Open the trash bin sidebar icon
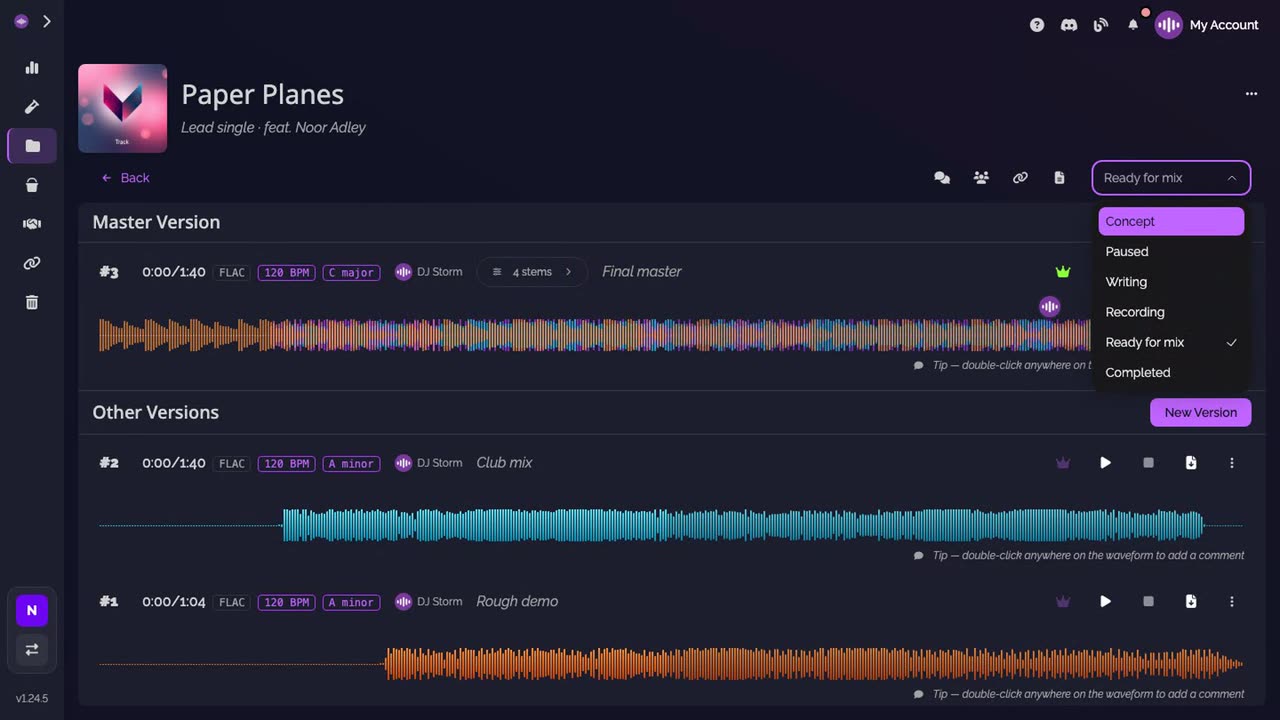Screen dimensions: 1280x720 32,302
